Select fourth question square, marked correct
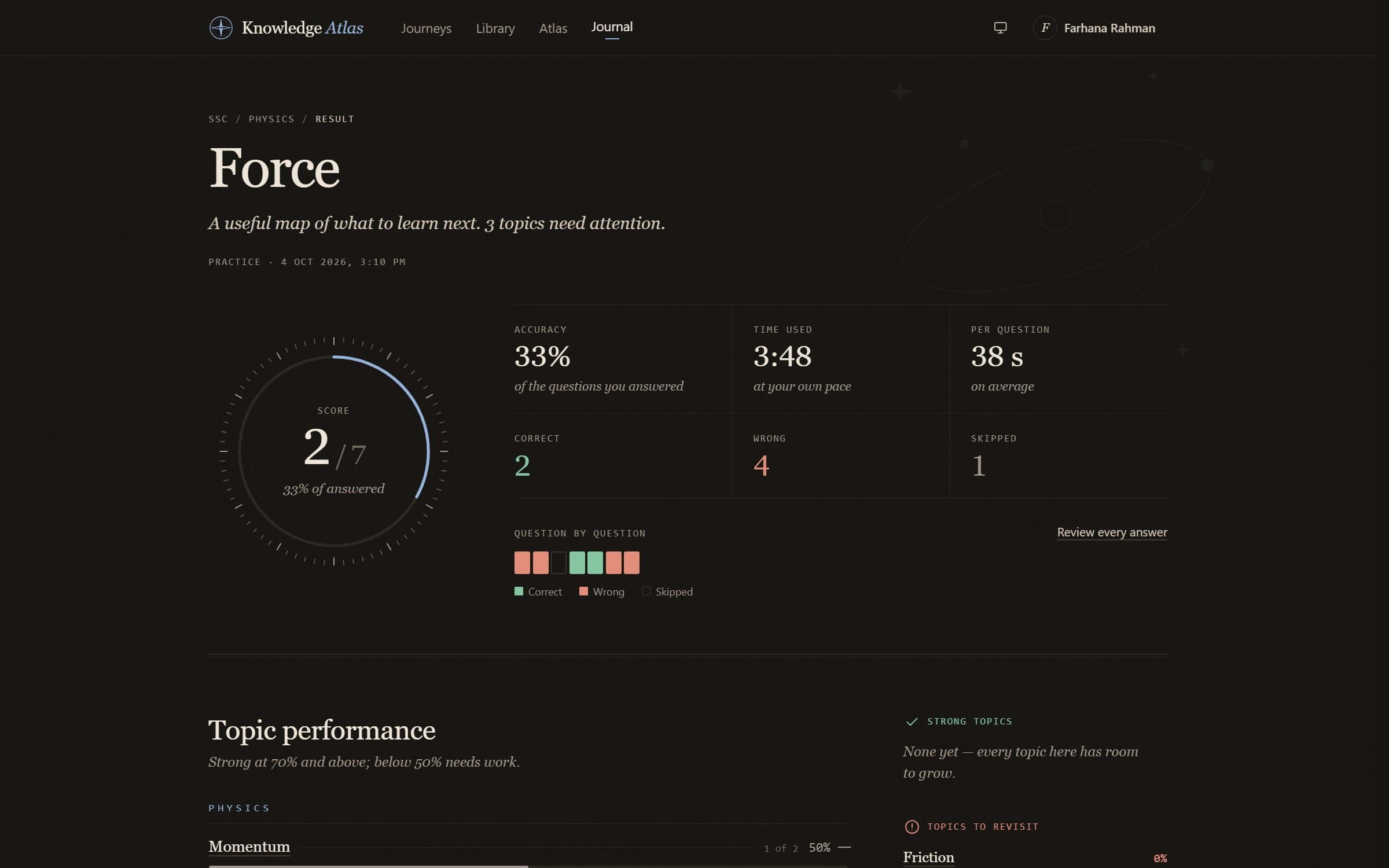Screen dimensions: 1389x868 click(577, 562)
